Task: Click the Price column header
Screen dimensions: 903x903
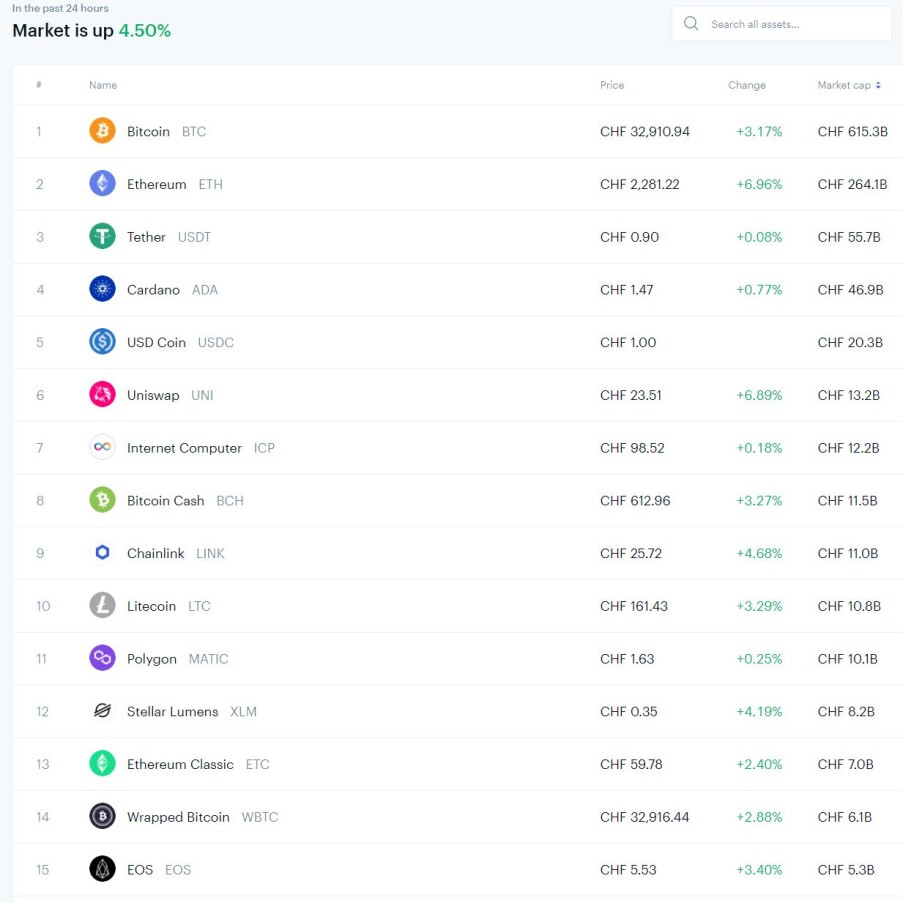Action: [612, 85]
